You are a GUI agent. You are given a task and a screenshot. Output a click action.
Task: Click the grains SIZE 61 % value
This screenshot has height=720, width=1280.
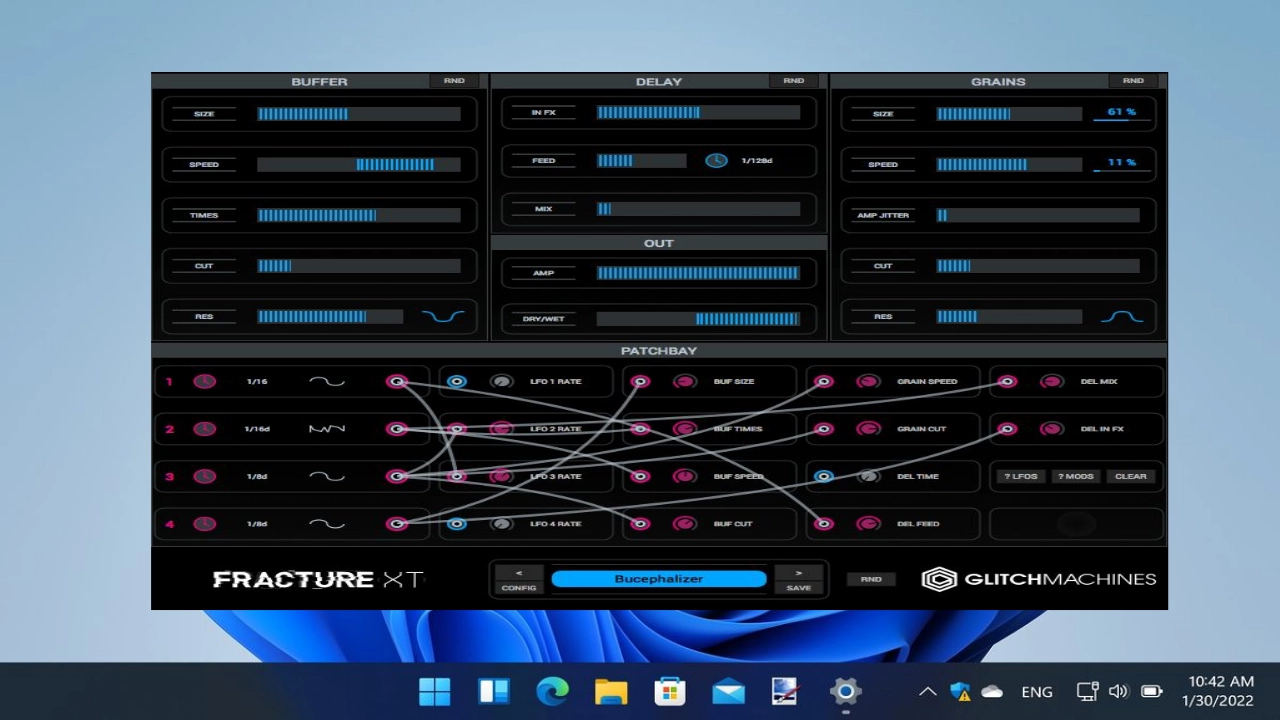click(1121, 112)
